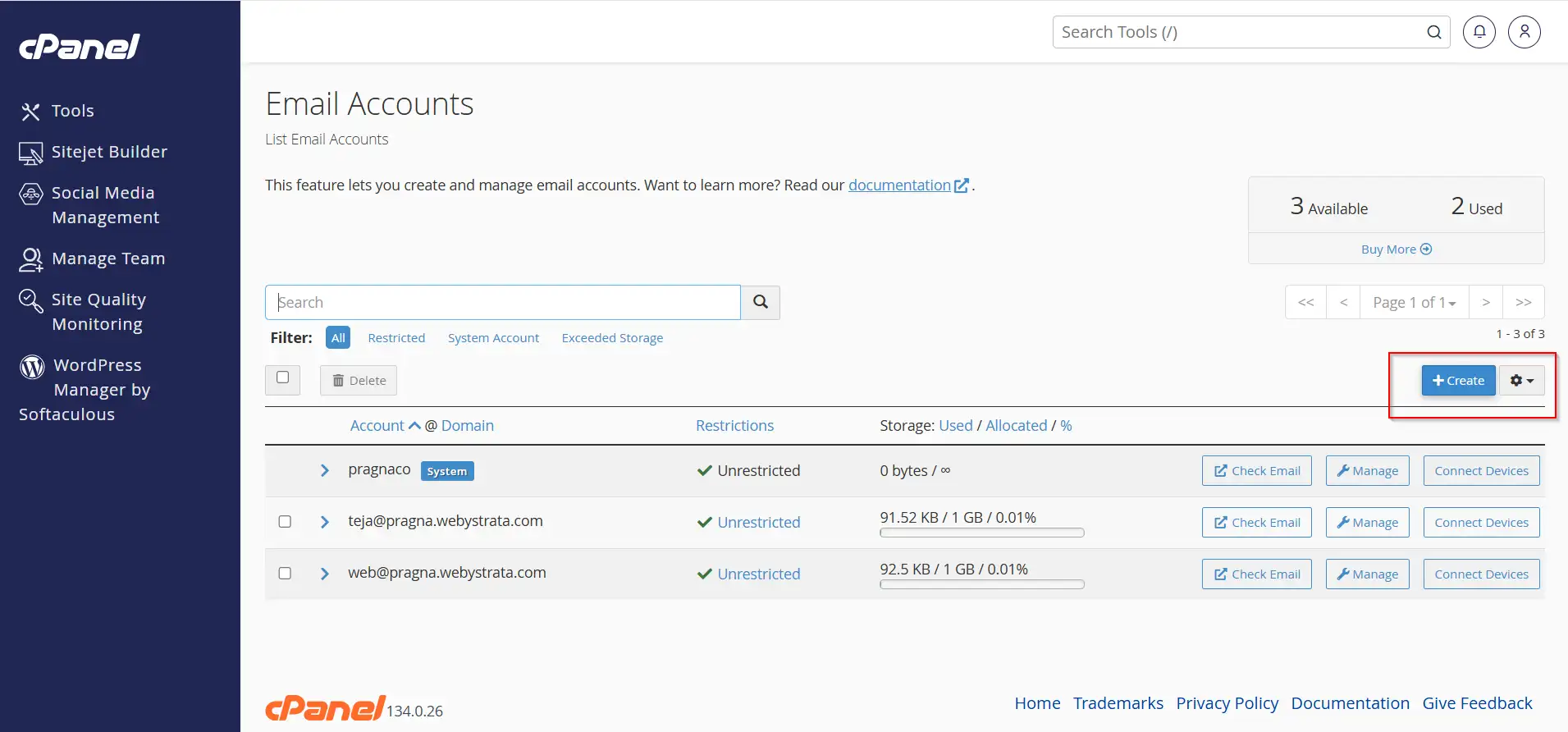1568x732 pixels.
Task: Expand the pragnaco account row
Action: pos(325,470)
